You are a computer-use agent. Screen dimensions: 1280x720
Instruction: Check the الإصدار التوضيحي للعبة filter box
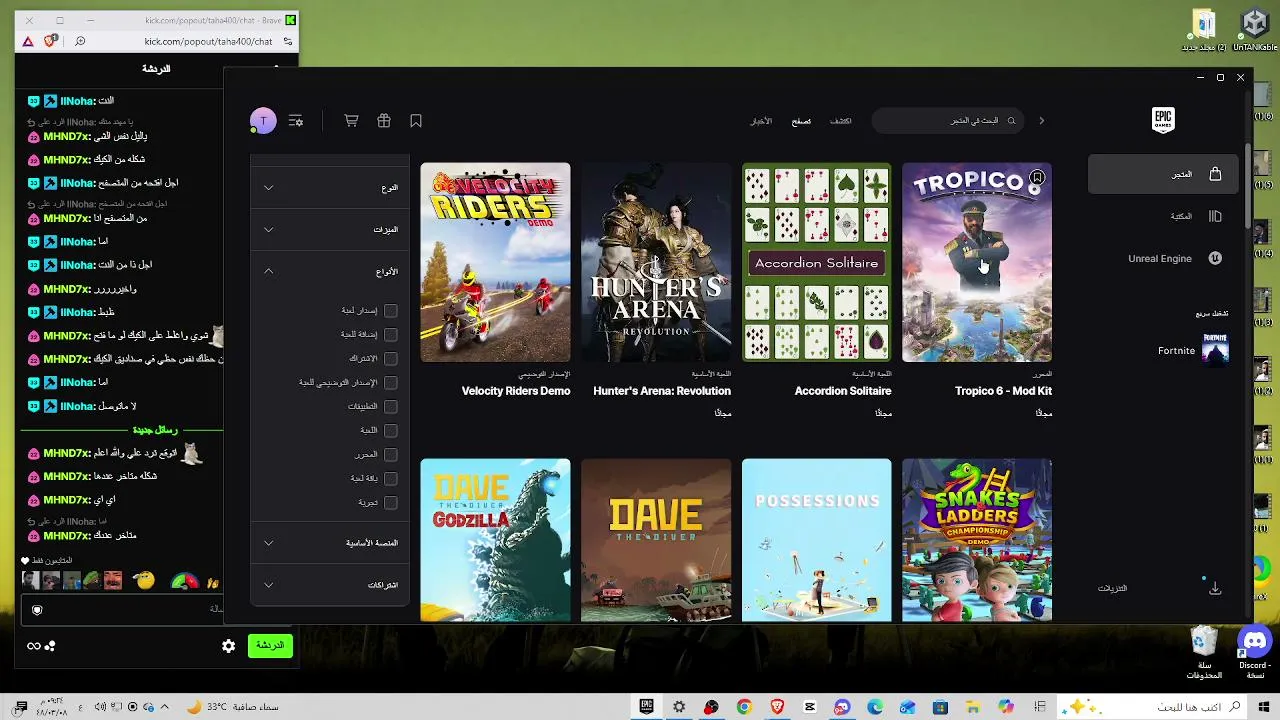[x=391, y=383]
